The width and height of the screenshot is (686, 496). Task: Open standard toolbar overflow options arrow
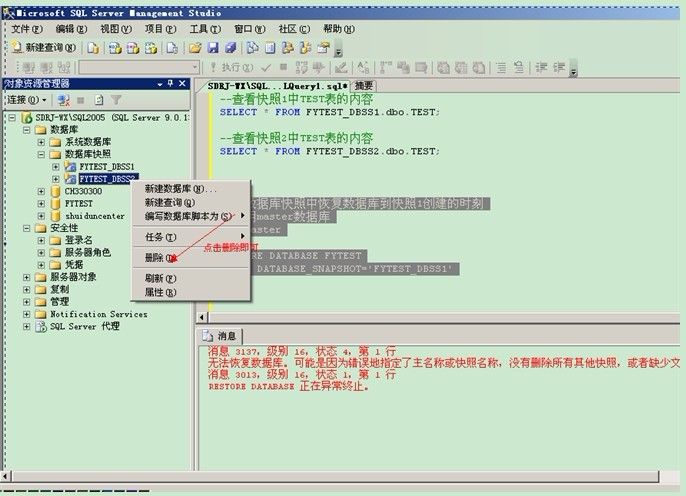[338, 49]
